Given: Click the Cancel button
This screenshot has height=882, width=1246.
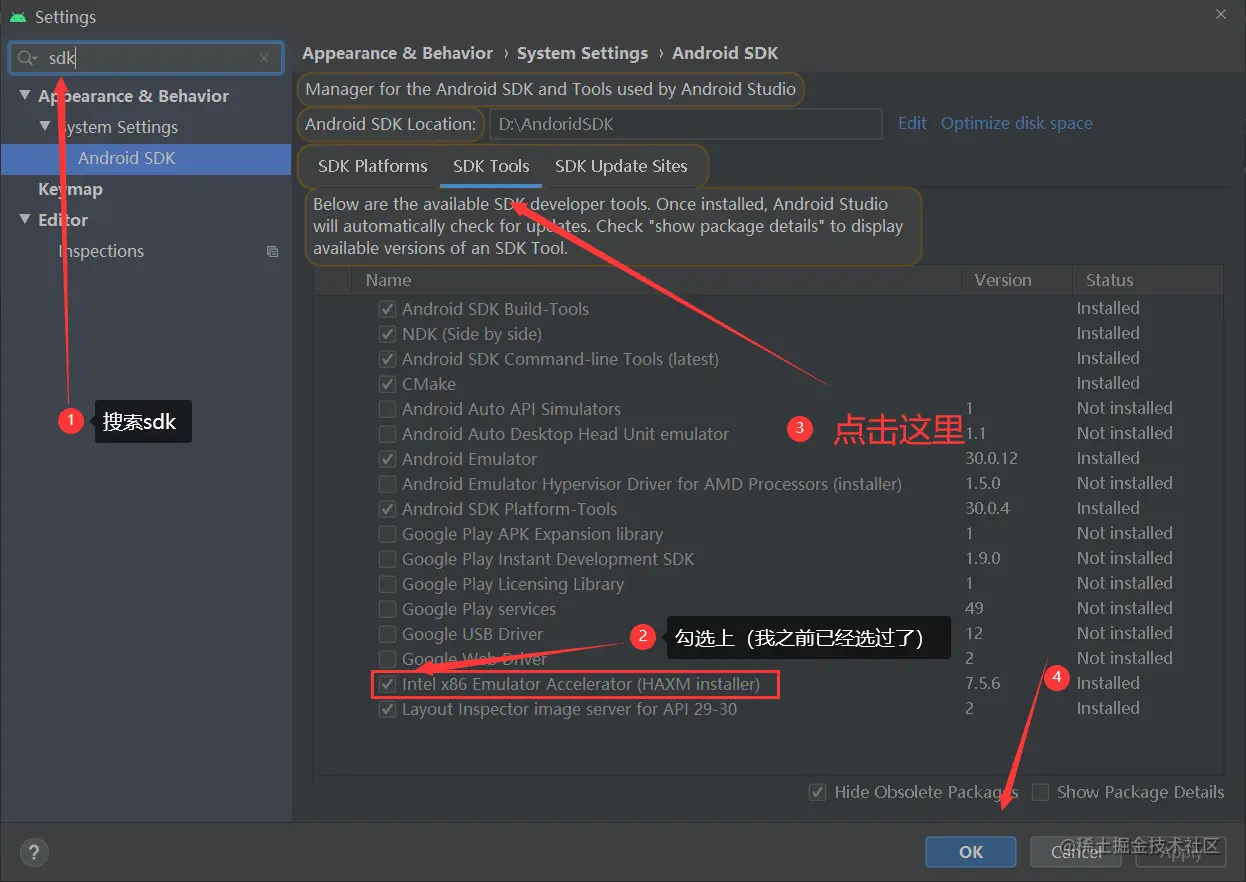Looking at the screenshot, I should pos(1077,852).
